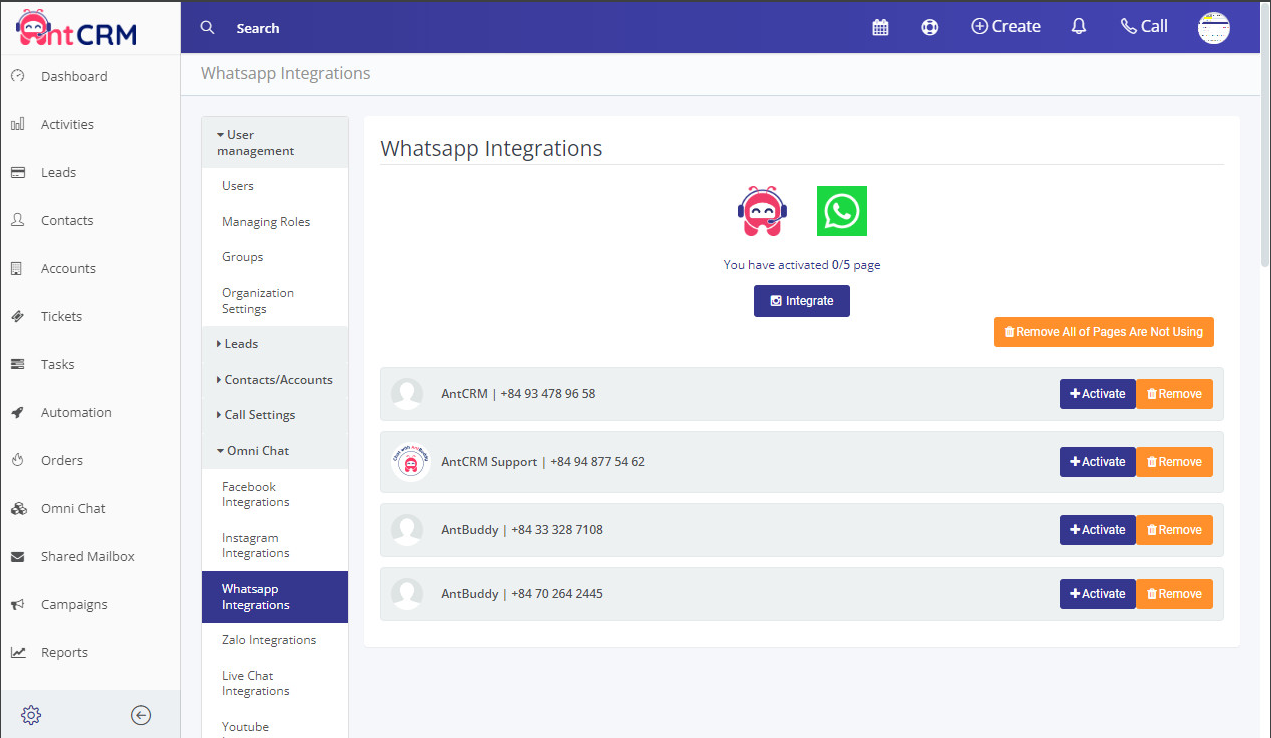The width and height of the screenshot is (1271, 738).
Task: Click the Create button in top bar
Action: 1006,27
